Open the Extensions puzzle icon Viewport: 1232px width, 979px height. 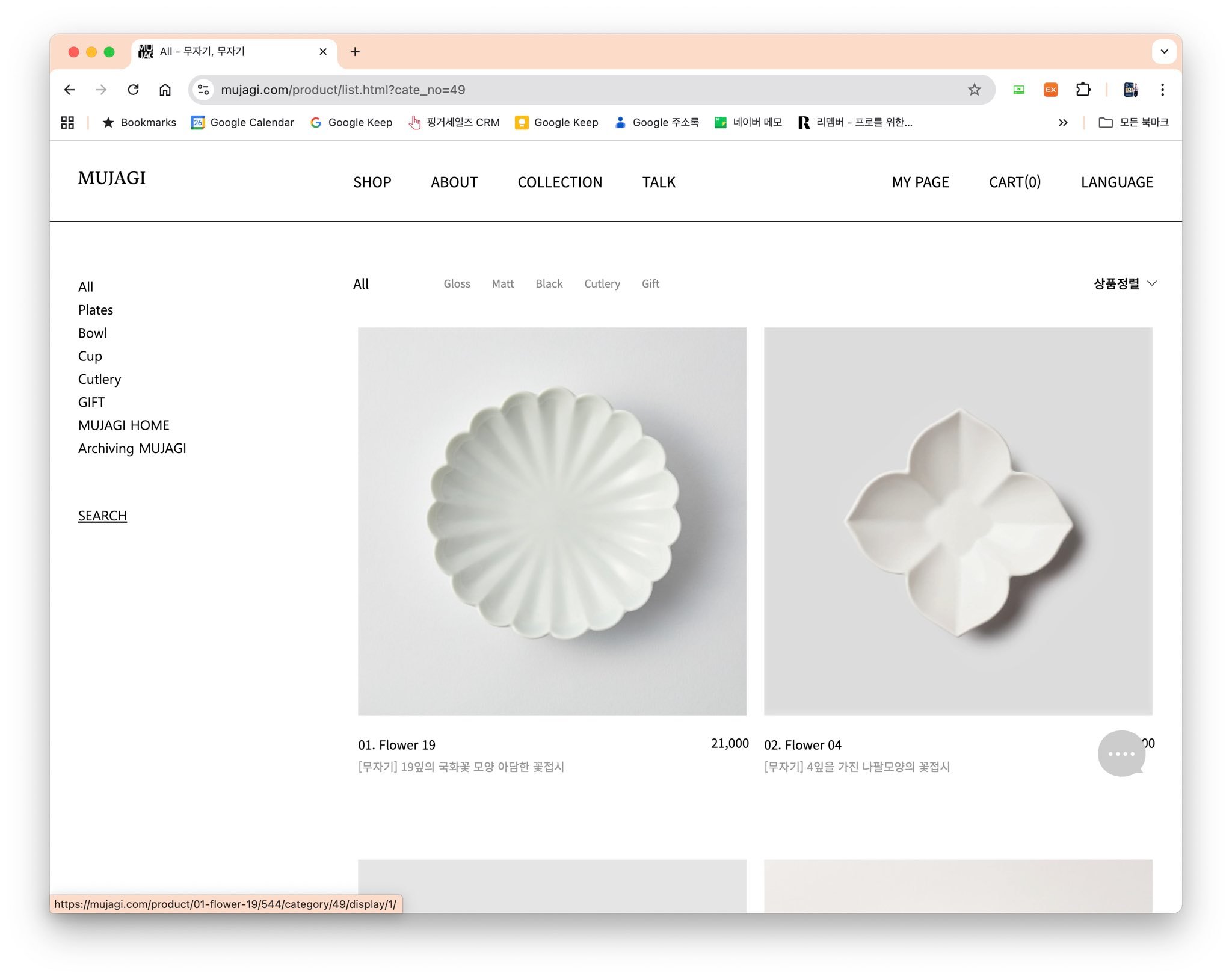pos(1083,90)
